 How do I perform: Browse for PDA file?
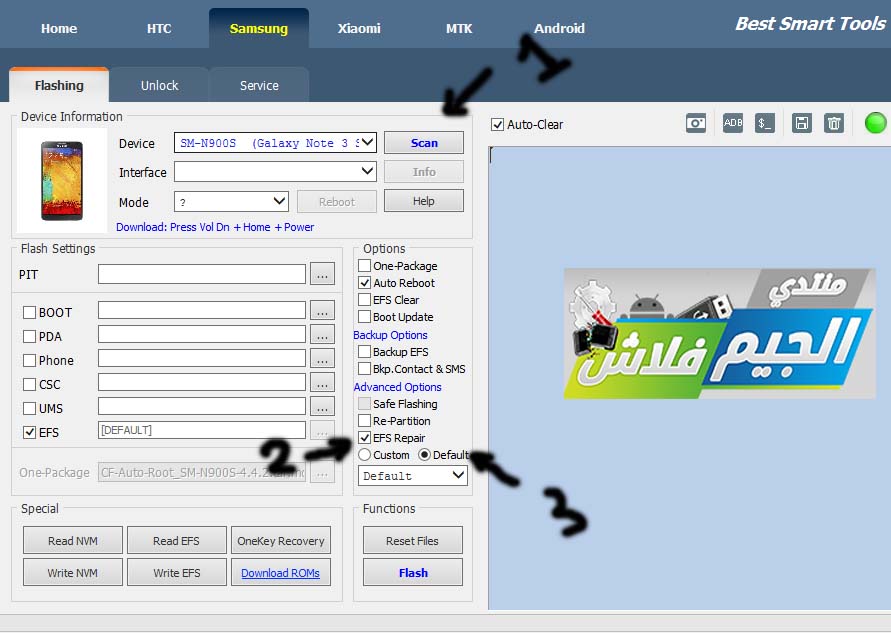pyautogui.click(x=322, y=335)
